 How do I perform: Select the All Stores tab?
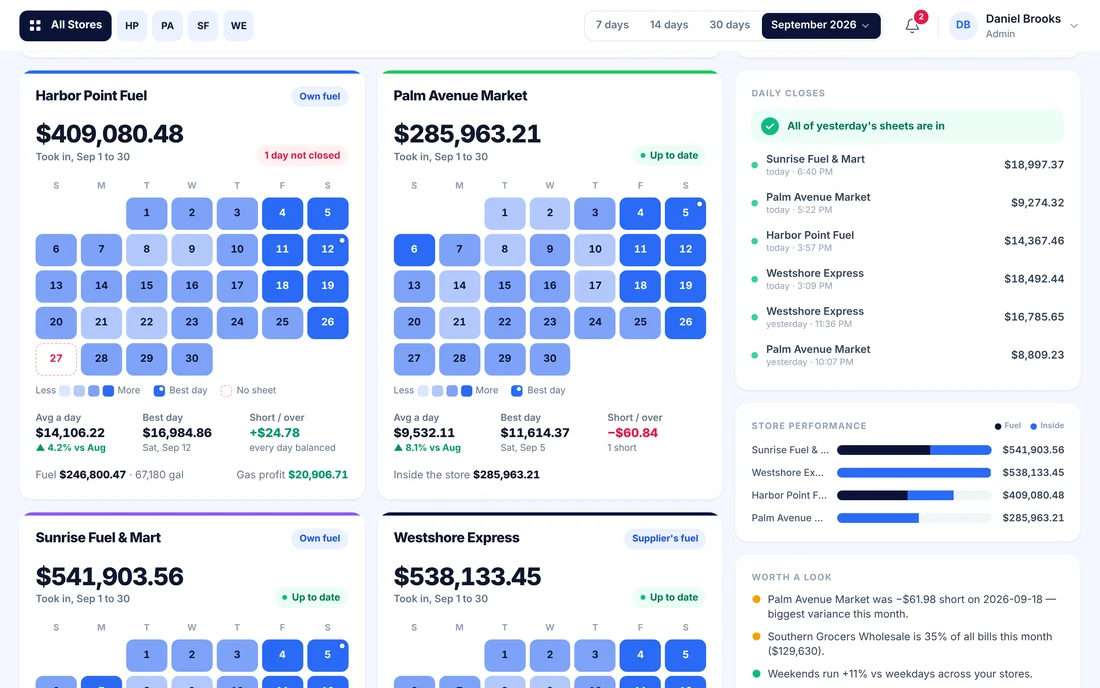tap(65, 25)
